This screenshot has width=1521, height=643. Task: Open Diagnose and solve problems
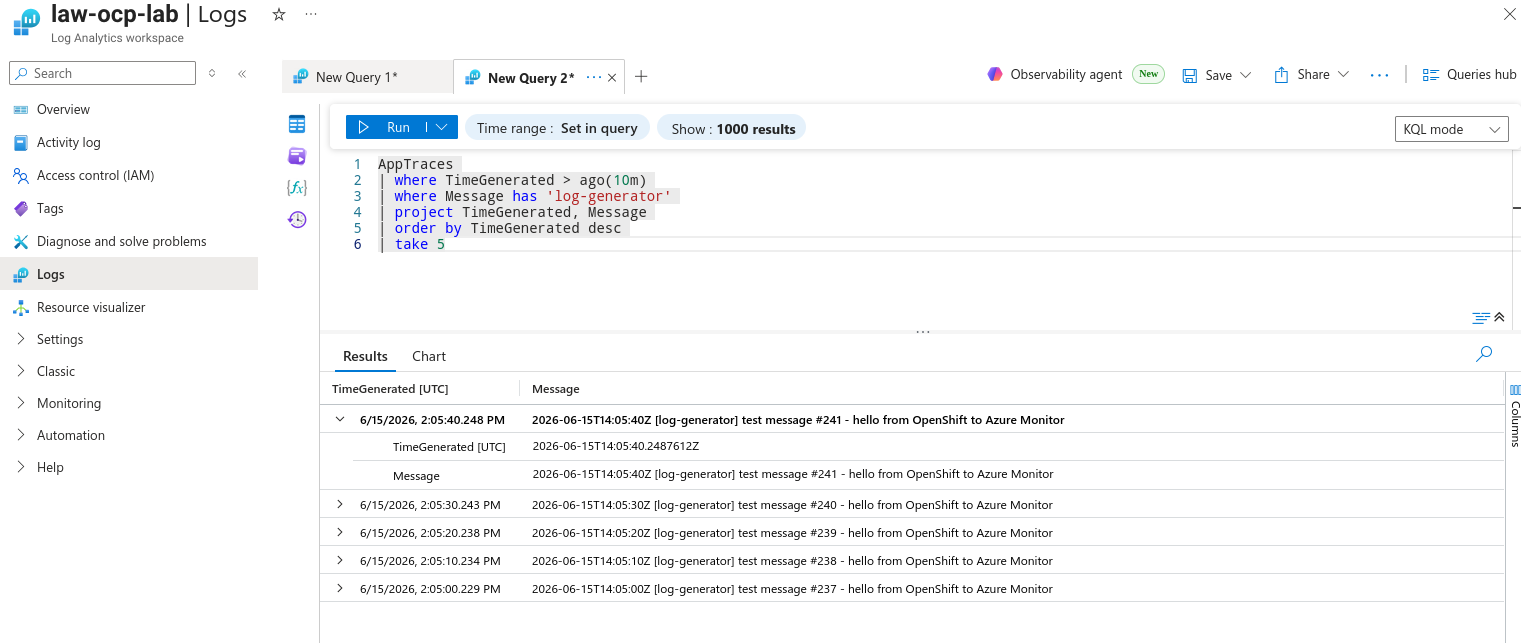(121, 241)
